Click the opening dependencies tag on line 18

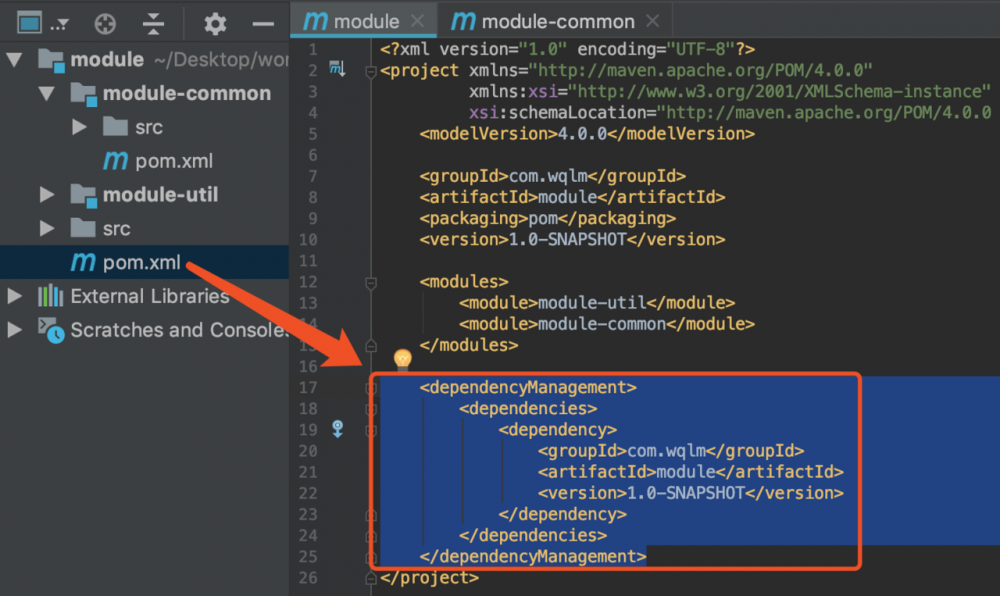click(528, 408)
